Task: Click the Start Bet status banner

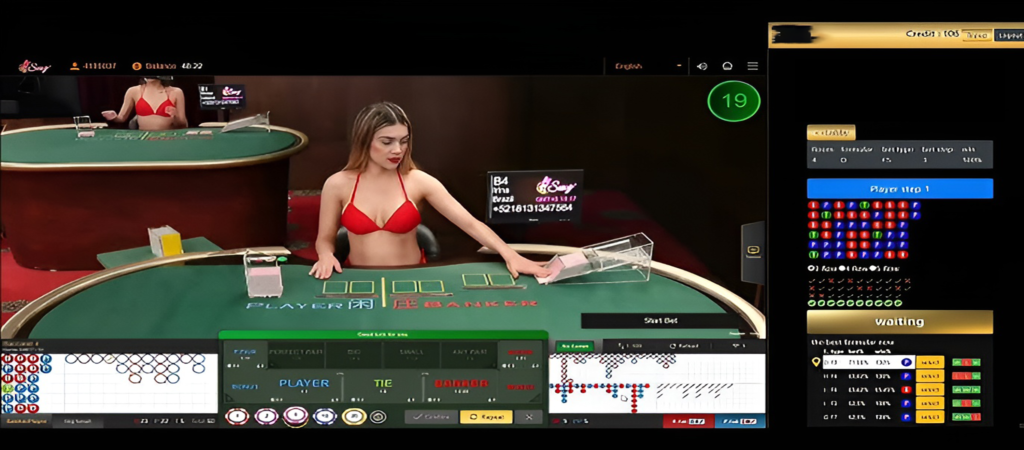Action: point(660,320)
